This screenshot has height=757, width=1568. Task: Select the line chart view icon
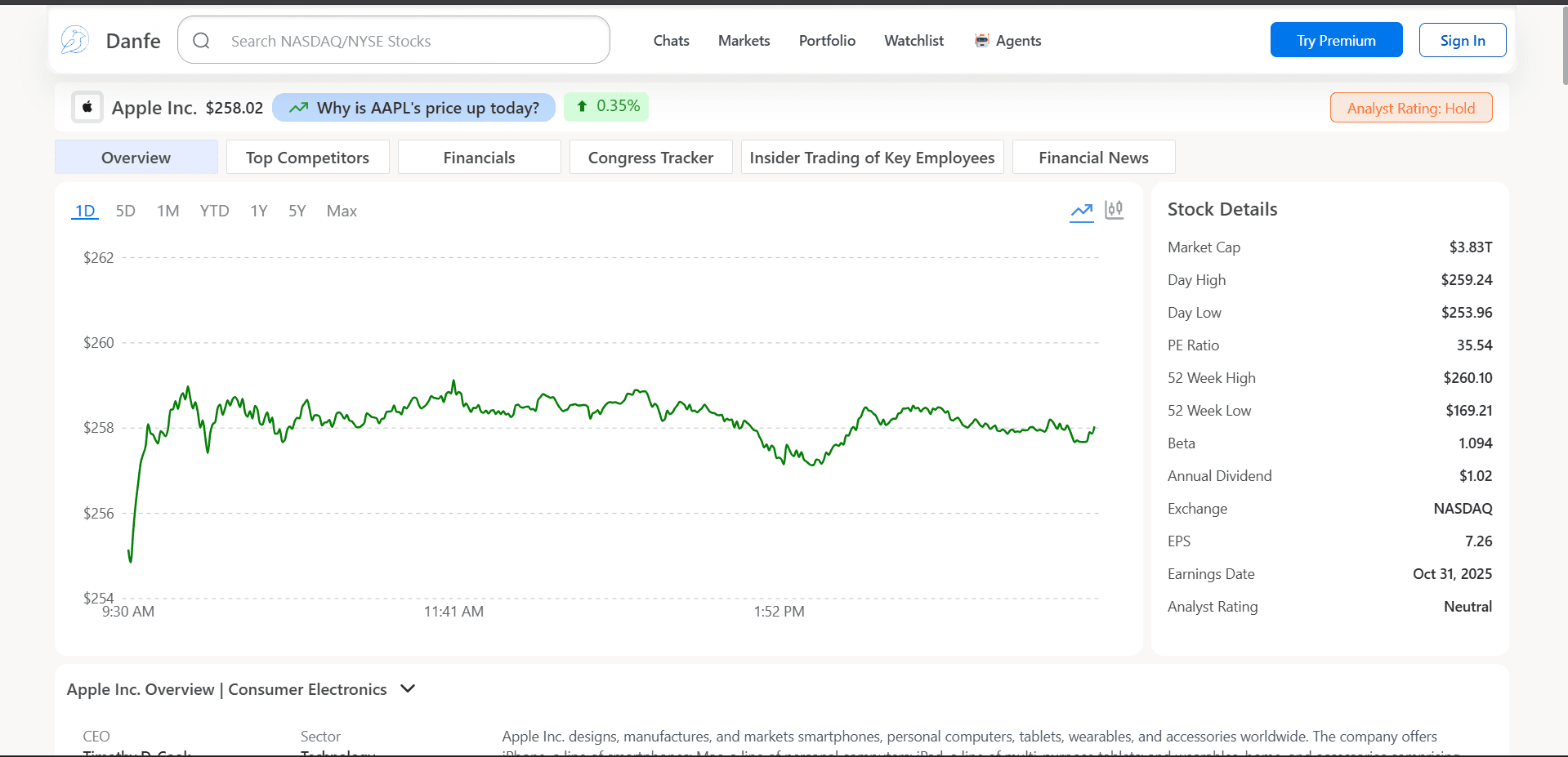(1081, 211)
